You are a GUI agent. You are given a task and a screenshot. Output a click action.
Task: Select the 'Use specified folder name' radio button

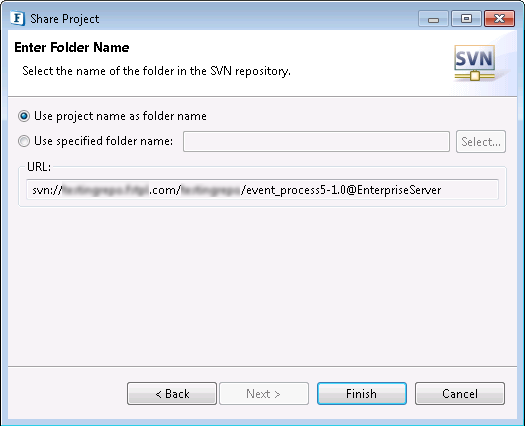[x=24, y=141]
